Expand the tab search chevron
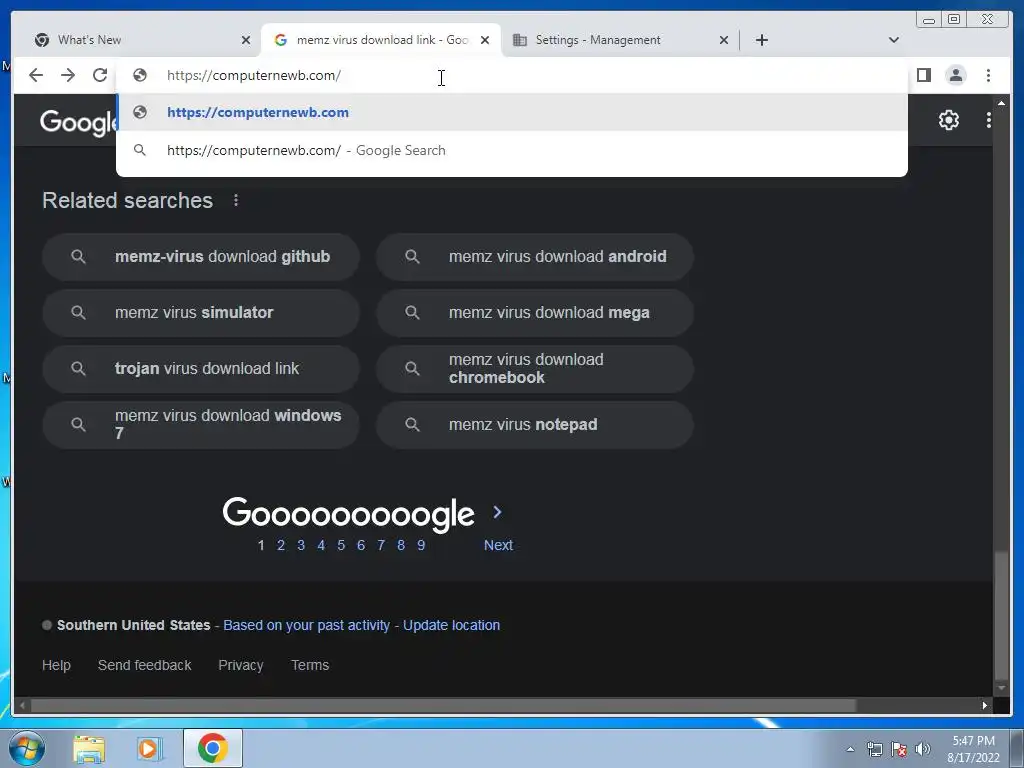 tap(894, 40)
